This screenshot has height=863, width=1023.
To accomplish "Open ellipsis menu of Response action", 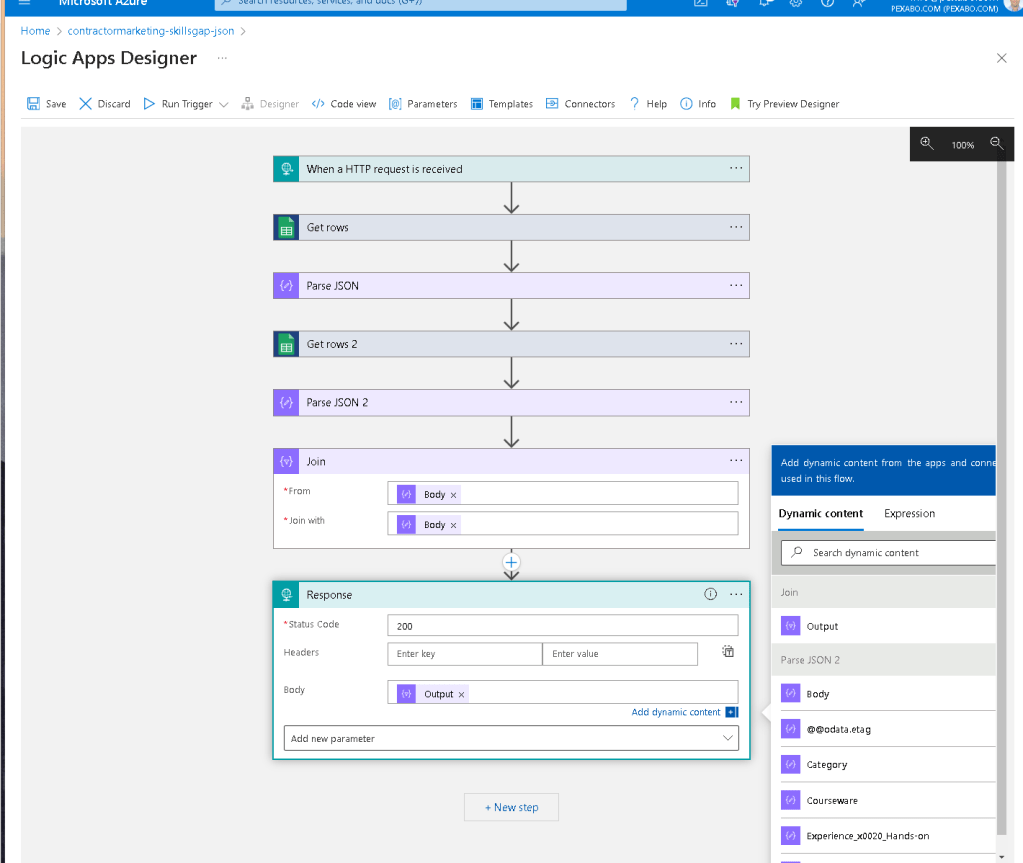I will pos(736,594).
